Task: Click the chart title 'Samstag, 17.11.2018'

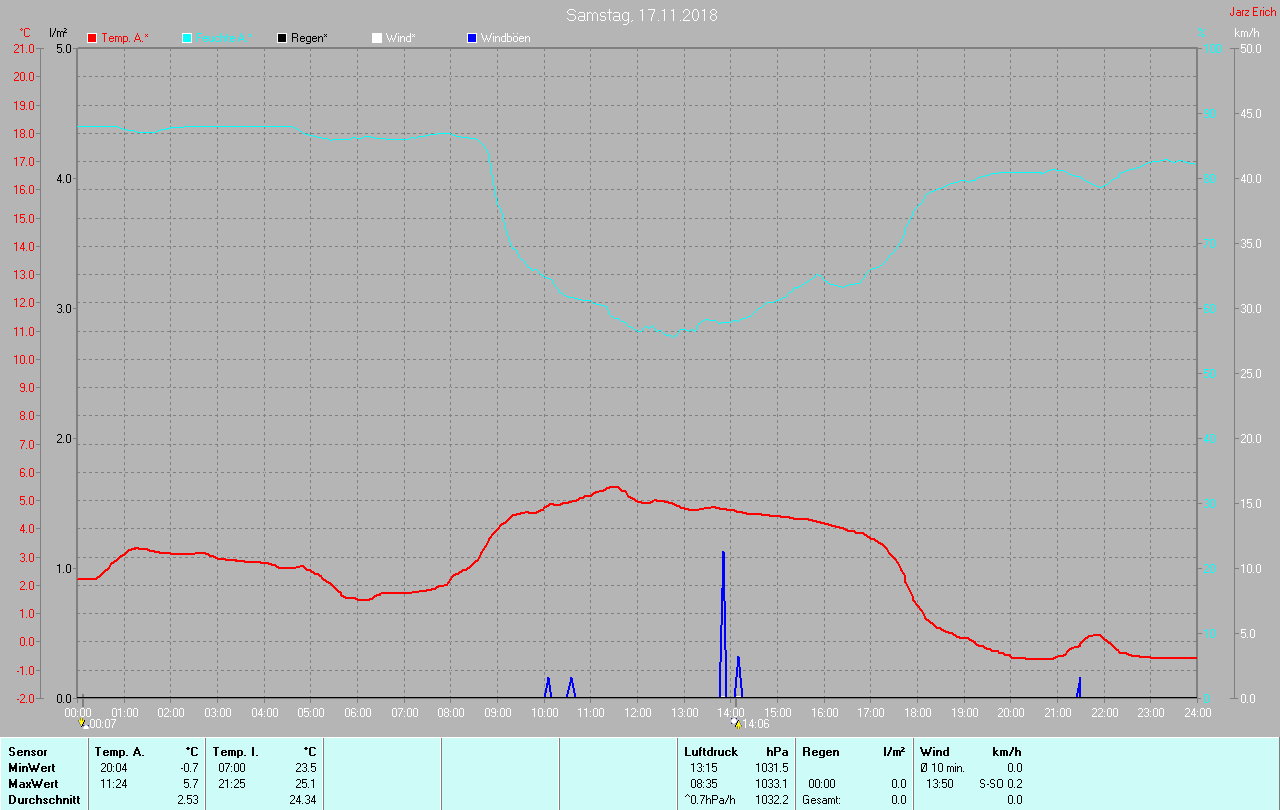Action: click(x=641, y=15)
